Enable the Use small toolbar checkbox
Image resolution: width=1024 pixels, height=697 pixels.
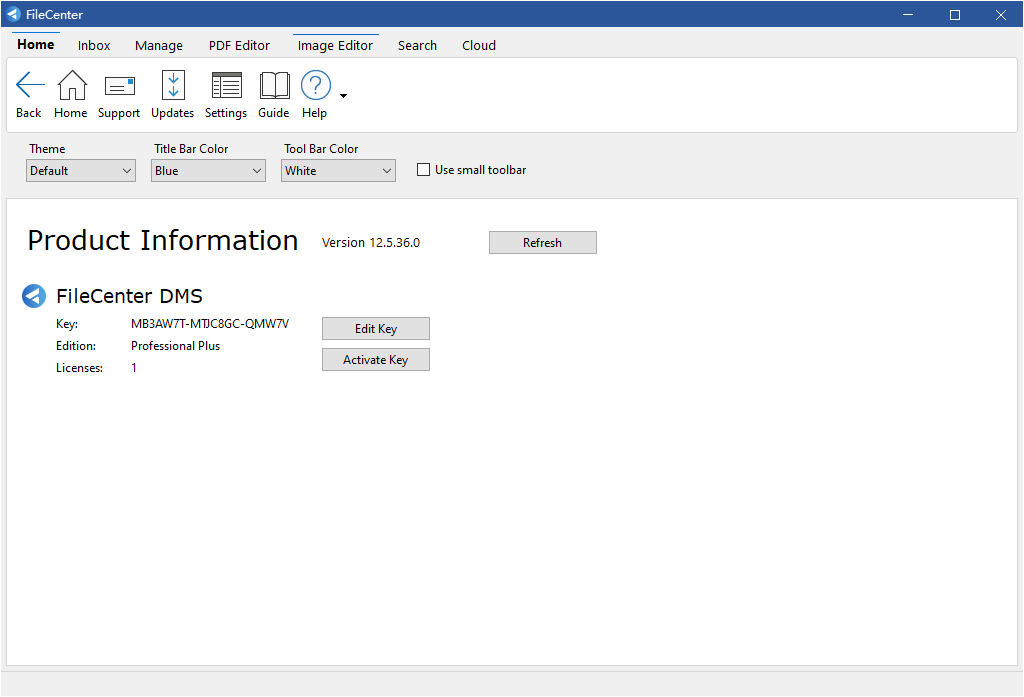tap(423, 170)
